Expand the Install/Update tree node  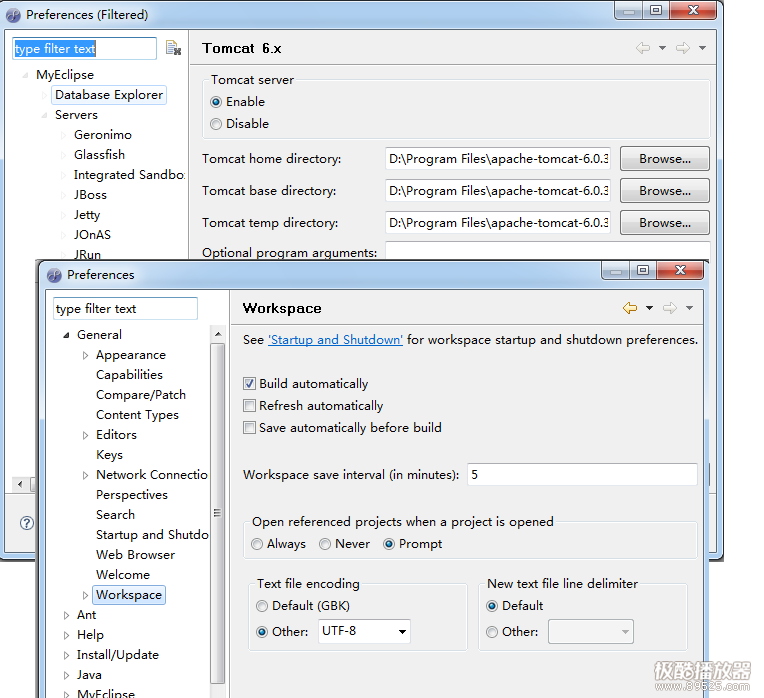pyautogui.click(x=66, y=656)
